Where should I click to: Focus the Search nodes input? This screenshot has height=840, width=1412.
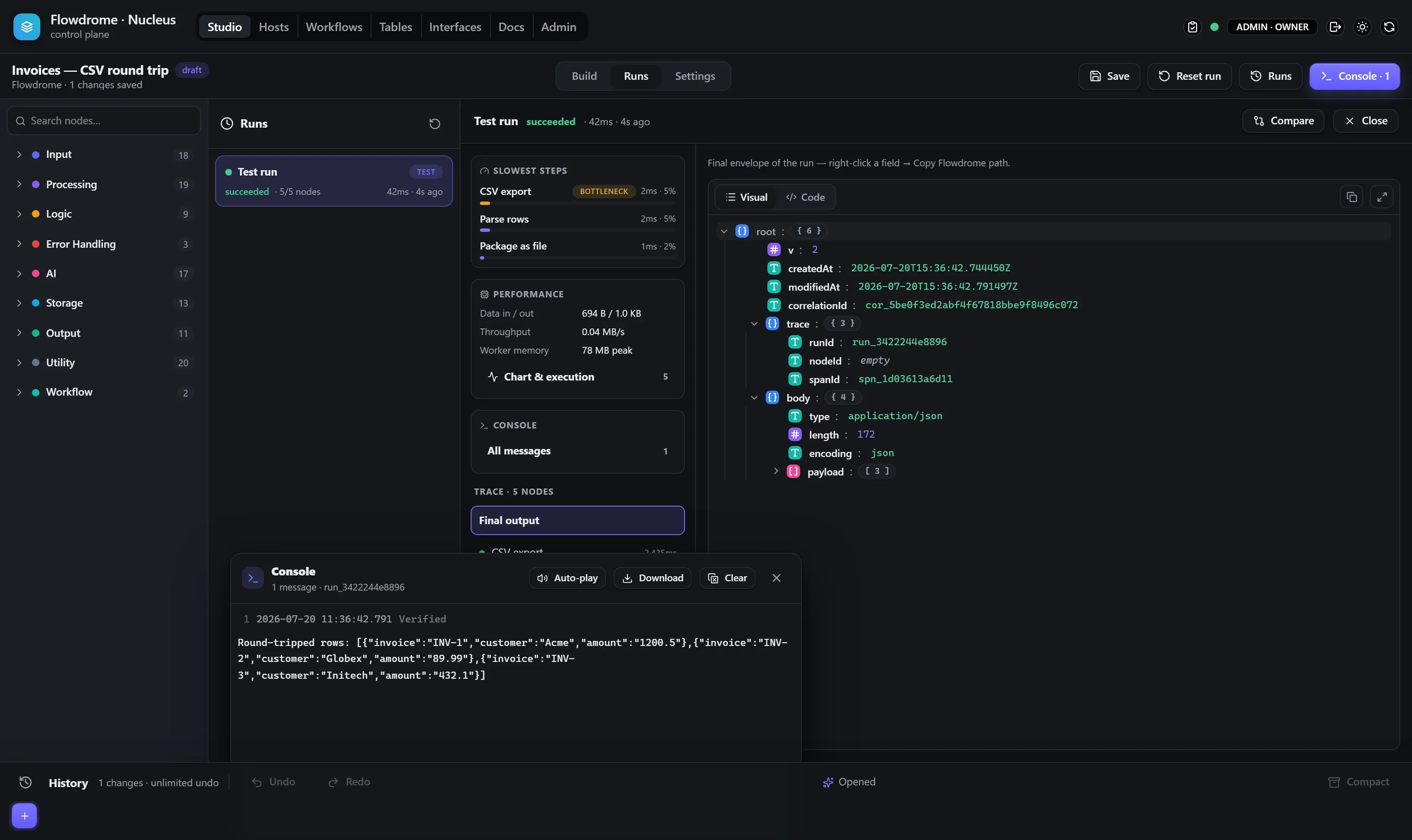pos(104,121)
